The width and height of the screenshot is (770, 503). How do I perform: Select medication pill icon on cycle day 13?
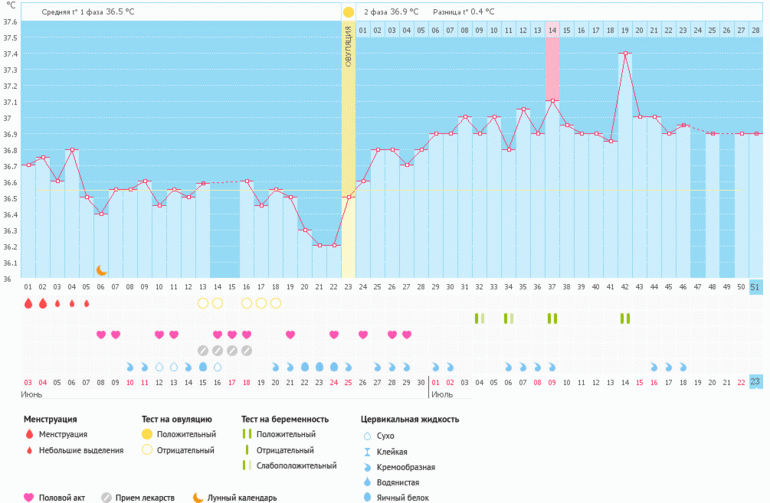tap(203, 350)
